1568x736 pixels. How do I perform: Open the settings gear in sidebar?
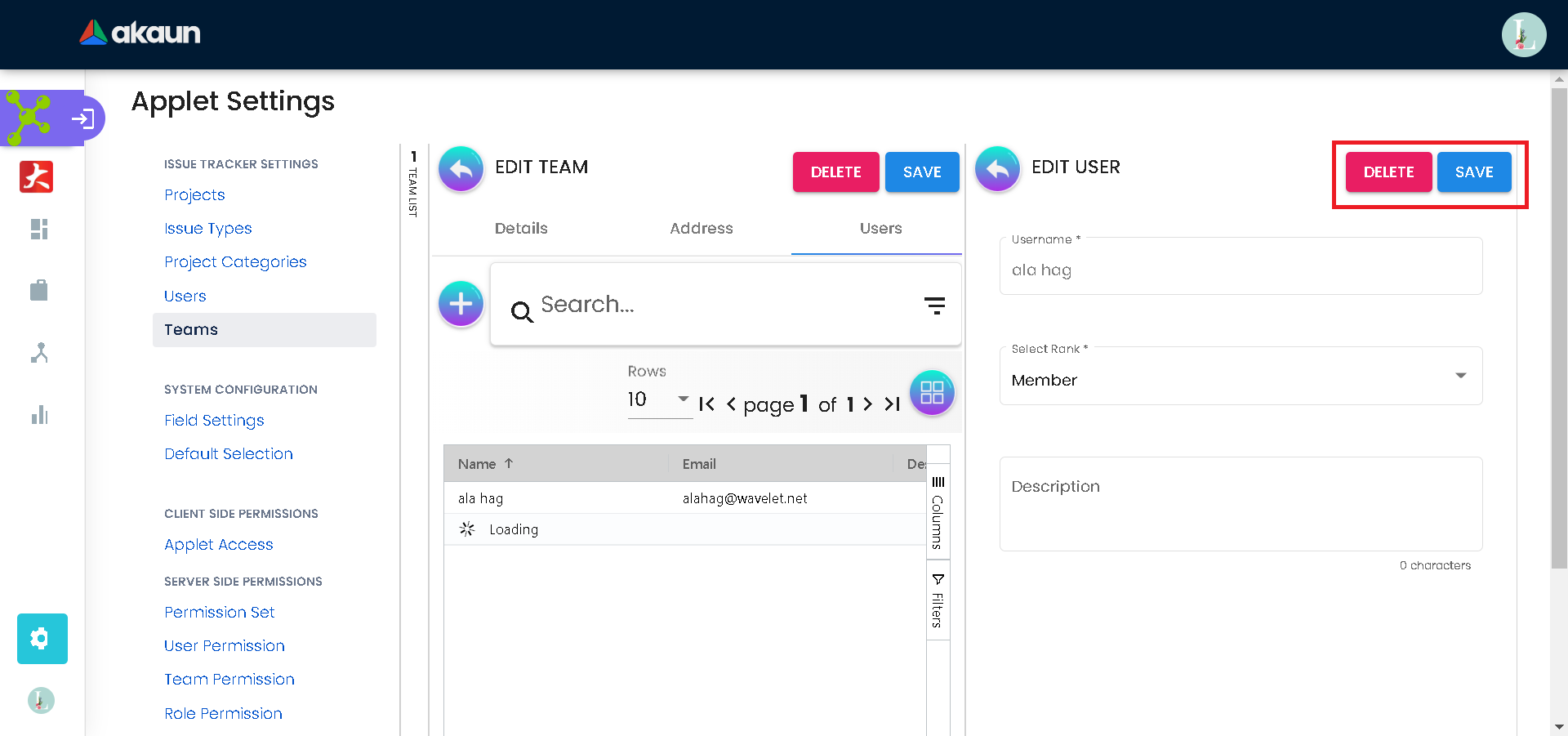click(x=42, y=639)
